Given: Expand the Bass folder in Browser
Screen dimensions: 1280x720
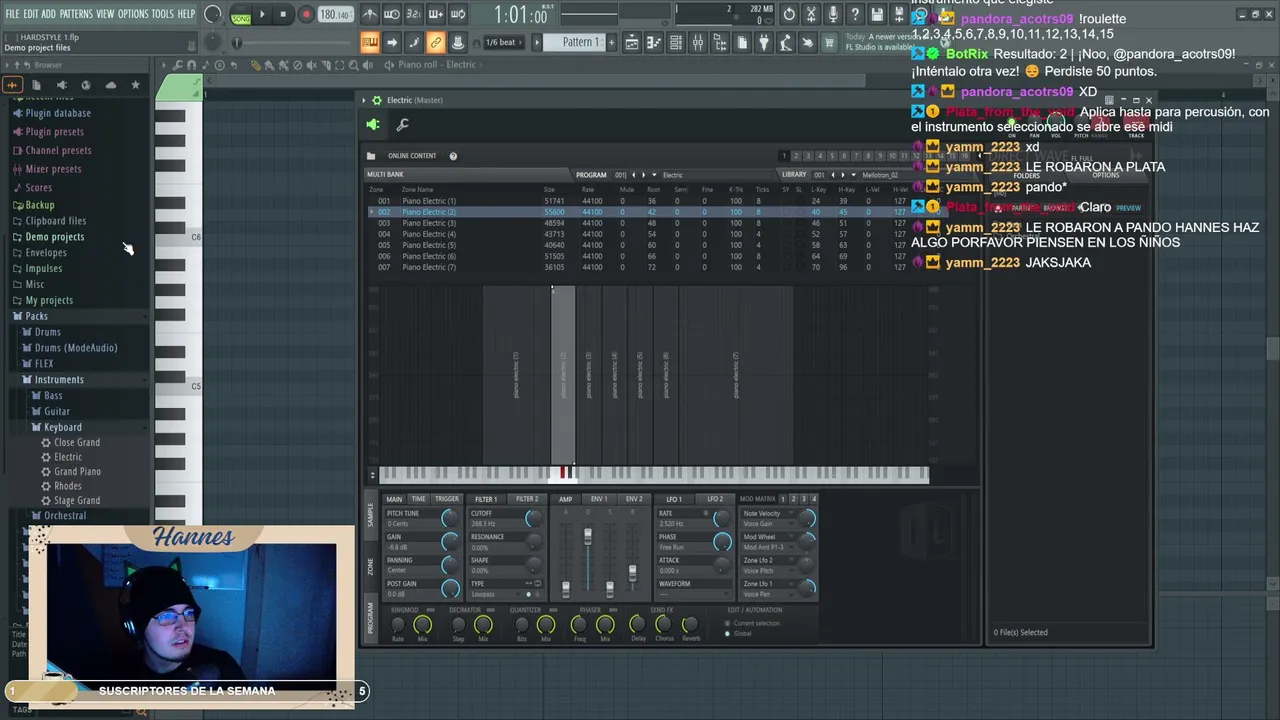Looking at the screenshot, I should [x=53, y=396].
